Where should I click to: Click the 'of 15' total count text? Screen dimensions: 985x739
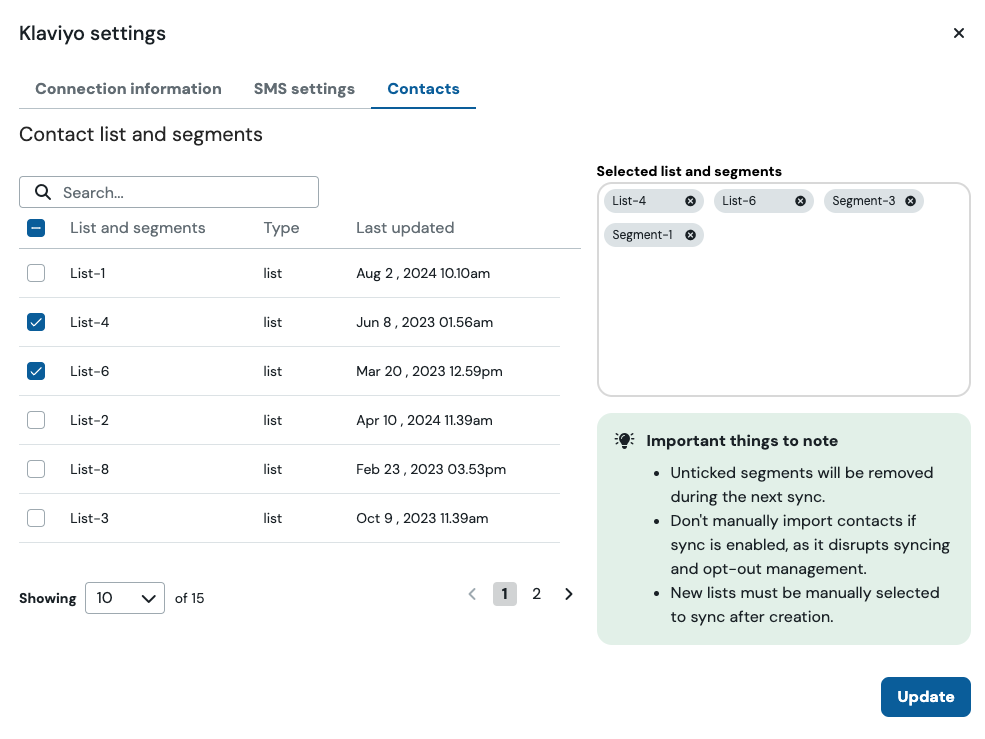[189, 598]
